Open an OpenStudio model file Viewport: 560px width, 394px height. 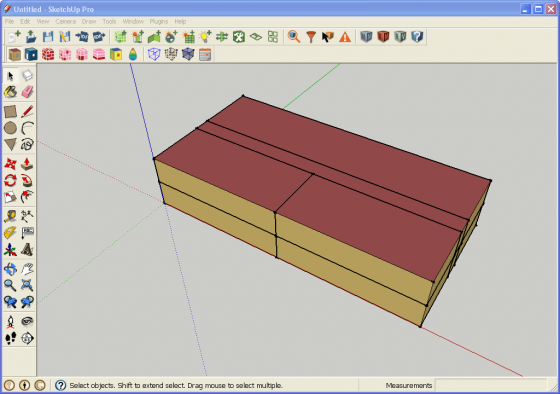point(31,36)
